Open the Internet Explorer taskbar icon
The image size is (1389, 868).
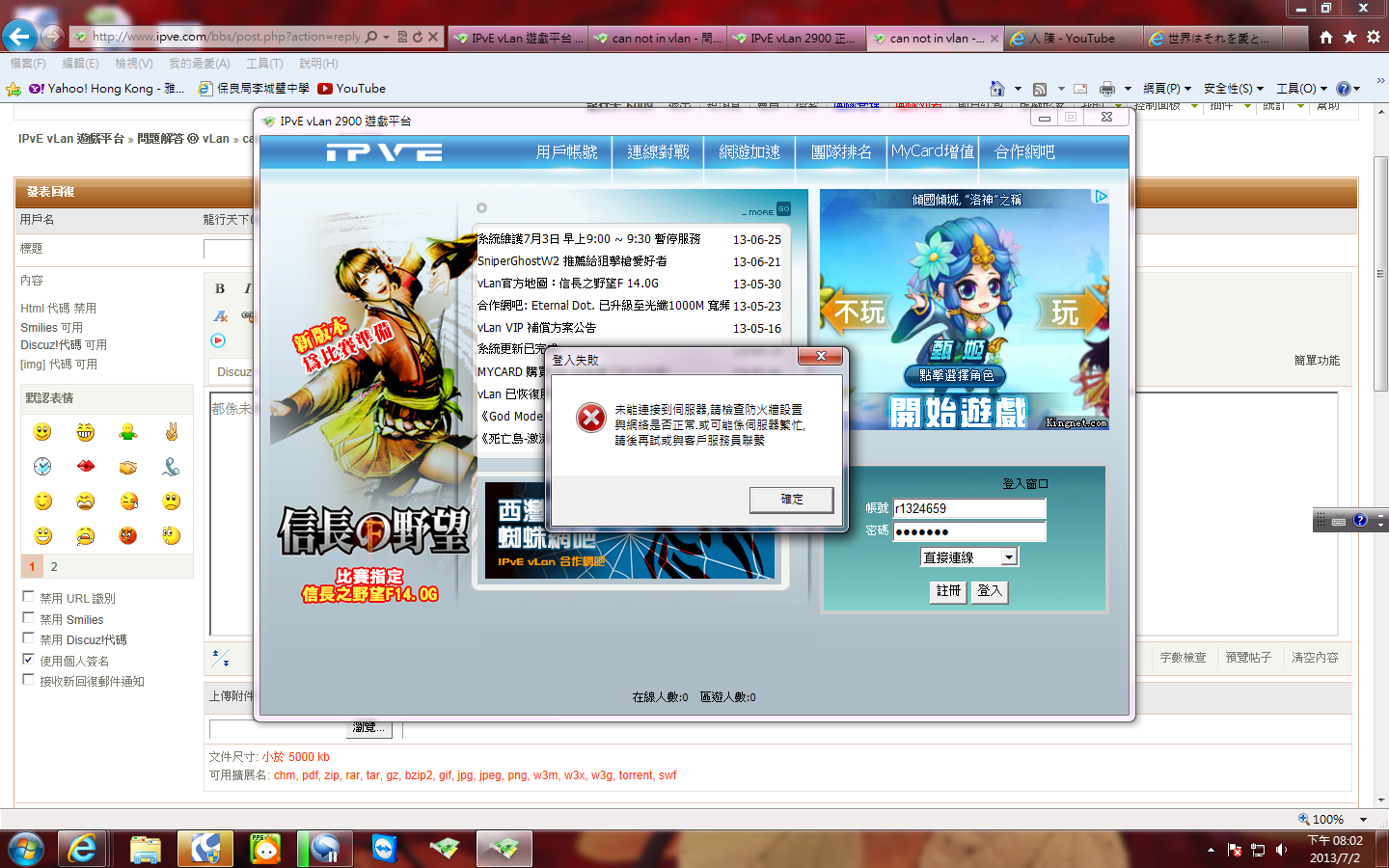pos(83,849)
